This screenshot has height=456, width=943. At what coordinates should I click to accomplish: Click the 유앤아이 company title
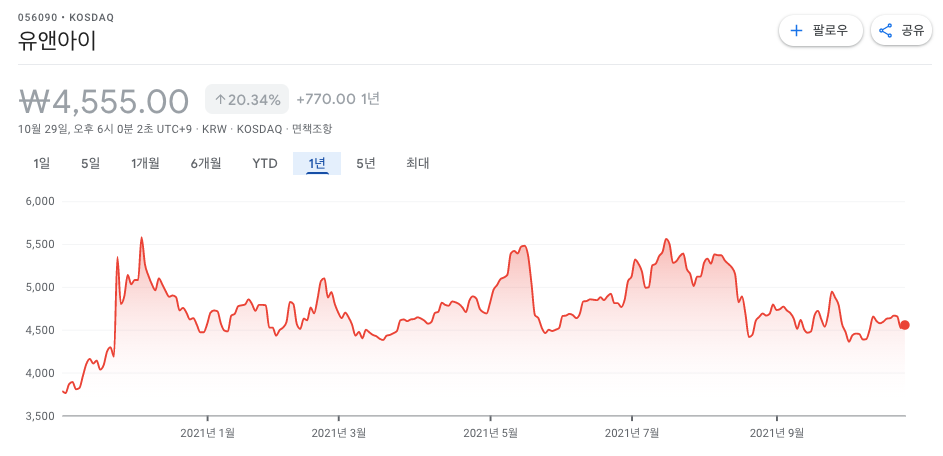click(58, 41)
